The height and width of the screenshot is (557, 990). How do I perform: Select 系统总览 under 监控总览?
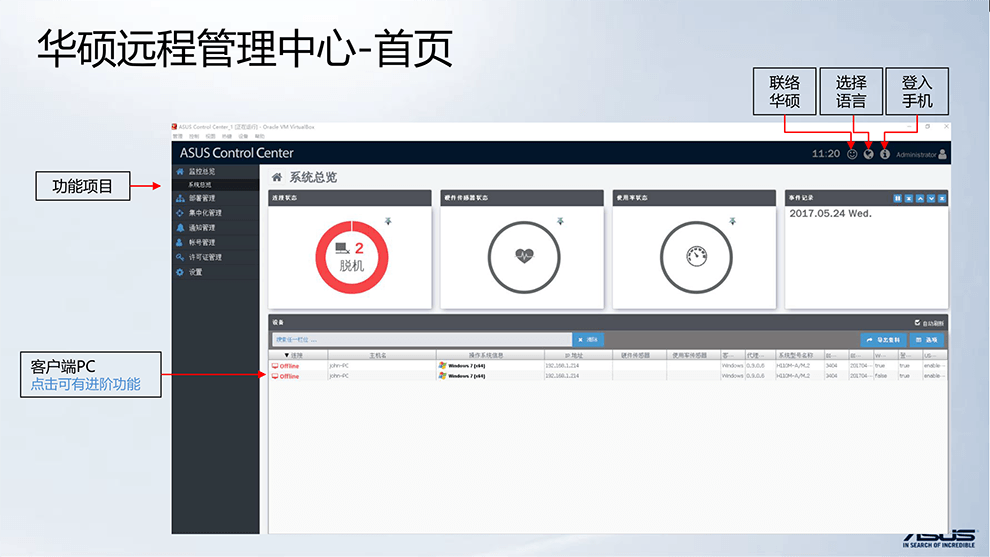(x=200, y=185)
